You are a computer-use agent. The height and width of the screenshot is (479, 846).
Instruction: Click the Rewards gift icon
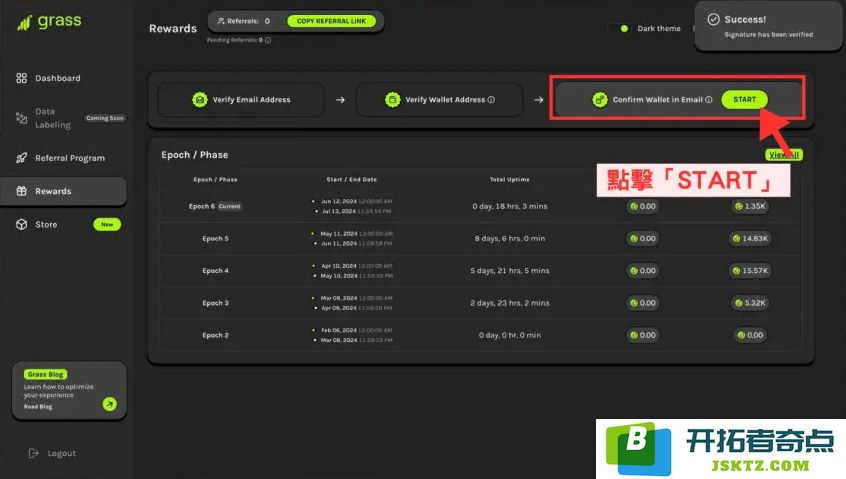[x=22, y=191]
